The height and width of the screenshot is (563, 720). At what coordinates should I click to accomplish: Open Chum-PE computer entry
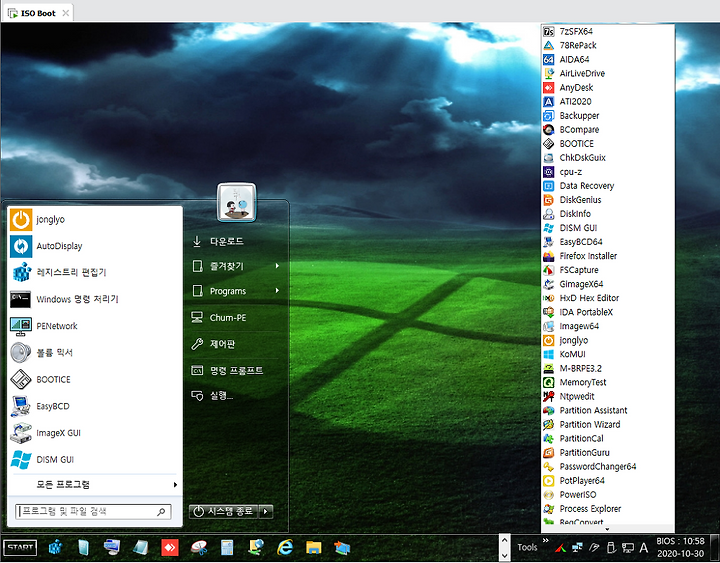point(236,317)
